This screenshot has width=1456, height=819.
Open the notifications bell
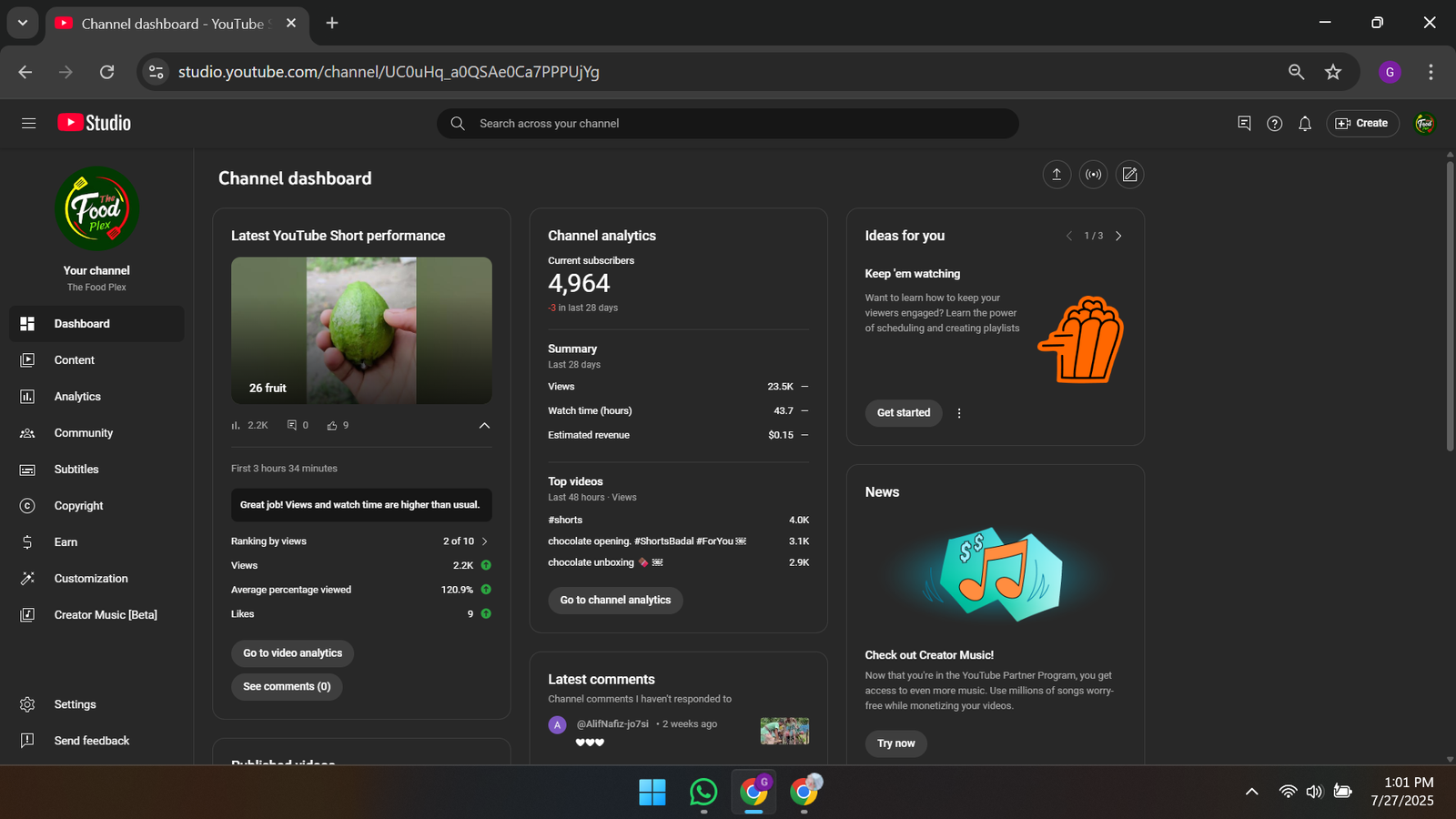[1305, 123]
